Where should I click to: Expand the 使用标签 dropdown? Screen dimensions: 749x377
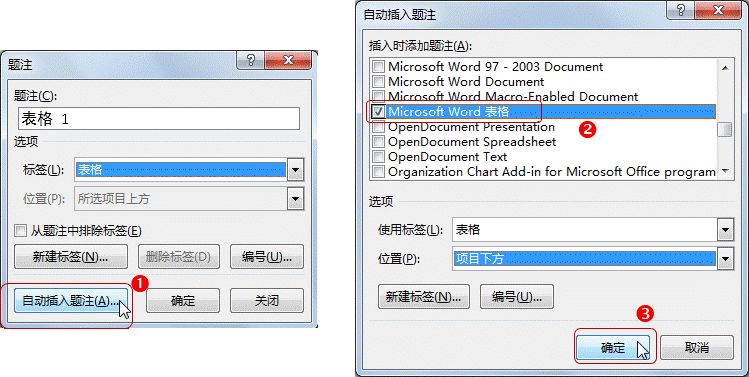coord(726,230)
